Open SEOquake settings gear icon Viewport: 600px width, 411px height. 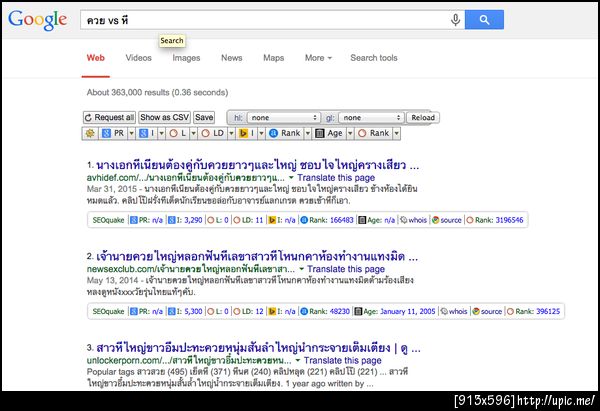pos(90,133)
